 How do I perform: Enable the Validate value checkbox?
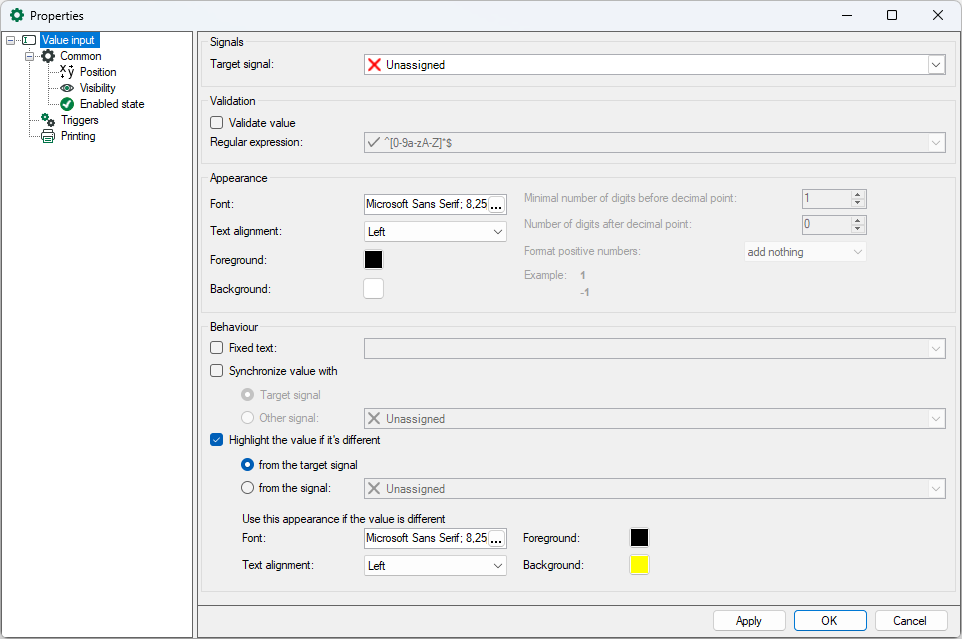(x=217, y=123)
